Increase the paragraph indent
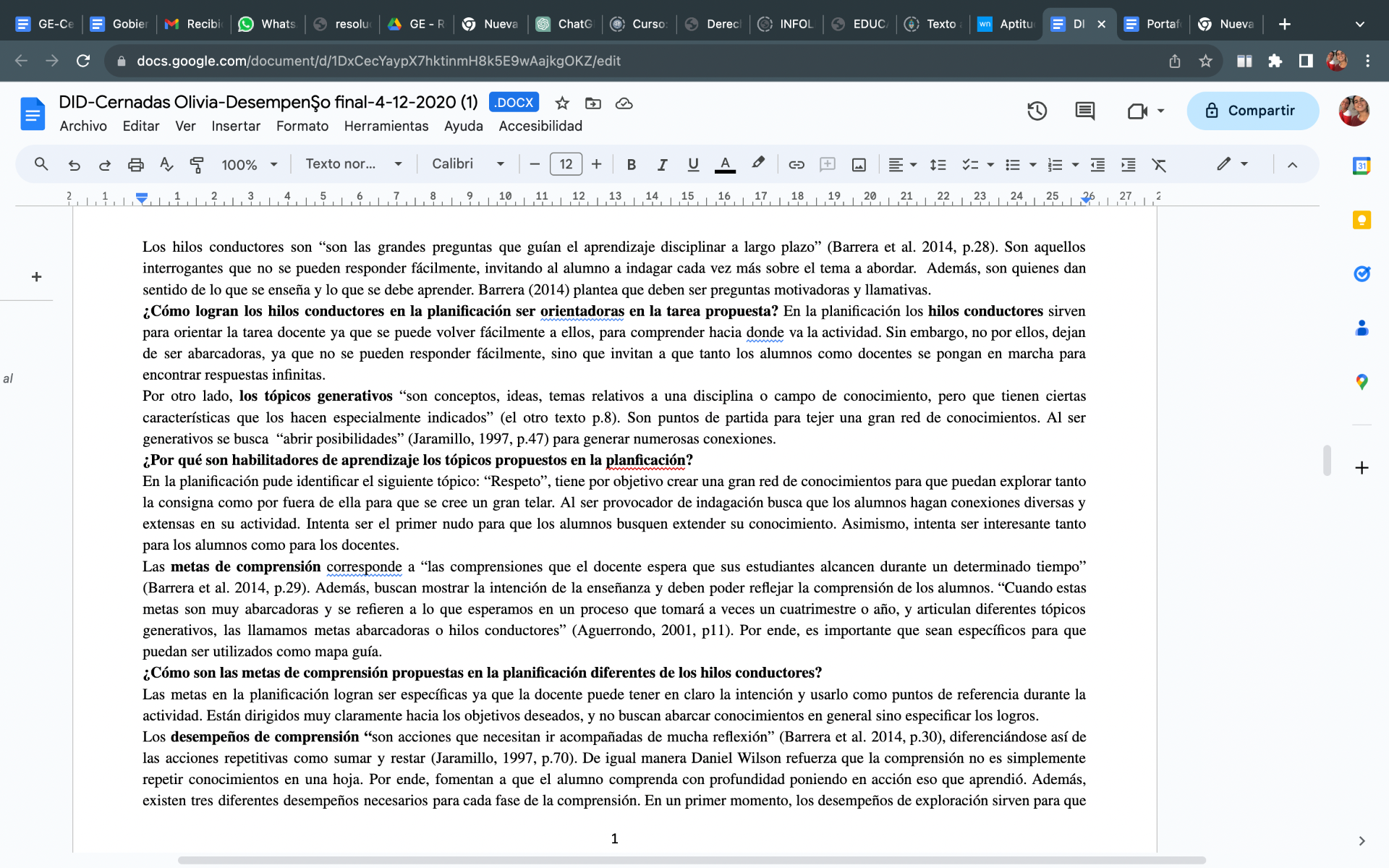The image size is (1389, 868). click(x=1129, y=165)
